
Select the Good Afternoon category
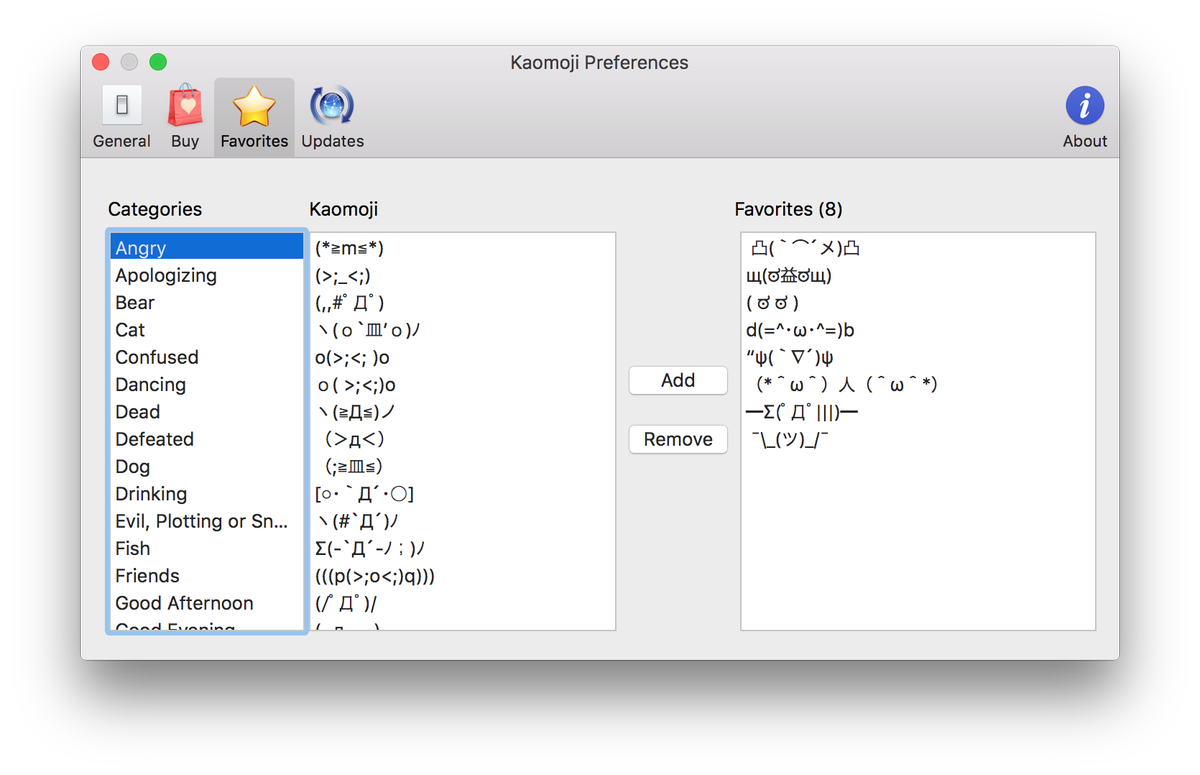207,603
